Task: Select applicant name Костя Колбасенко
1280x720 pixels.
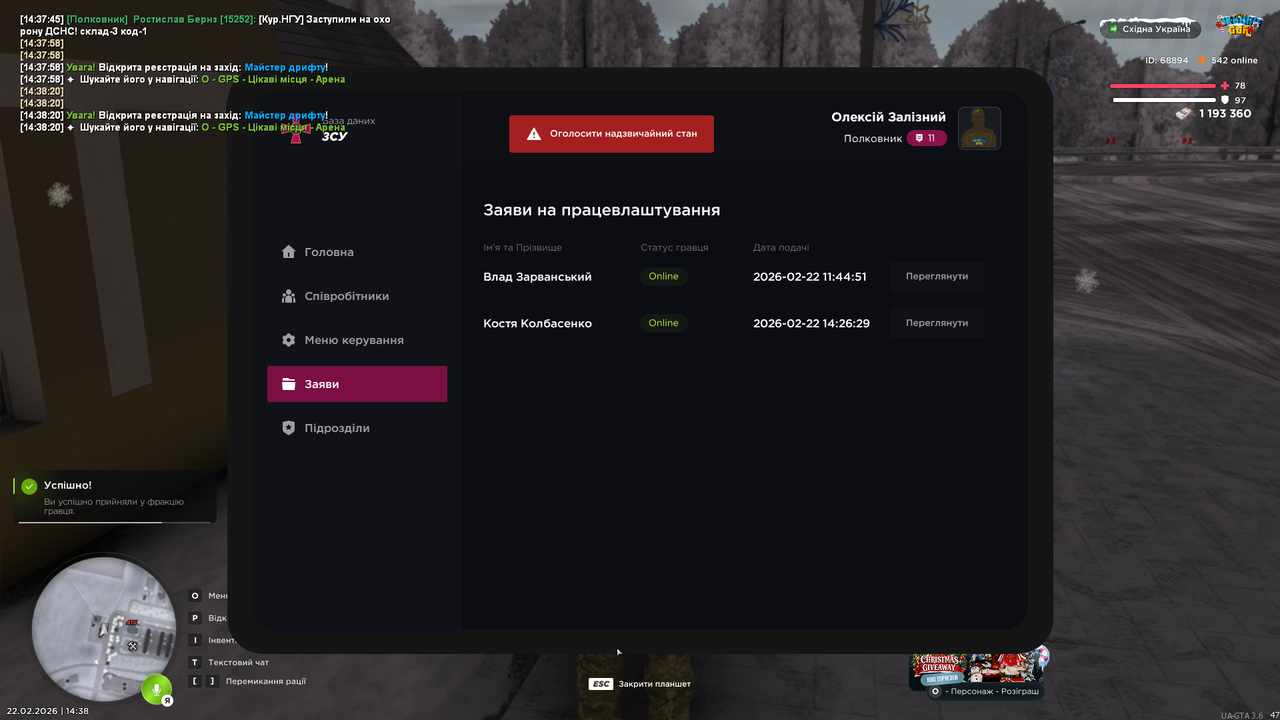Action: coord(537,324)
